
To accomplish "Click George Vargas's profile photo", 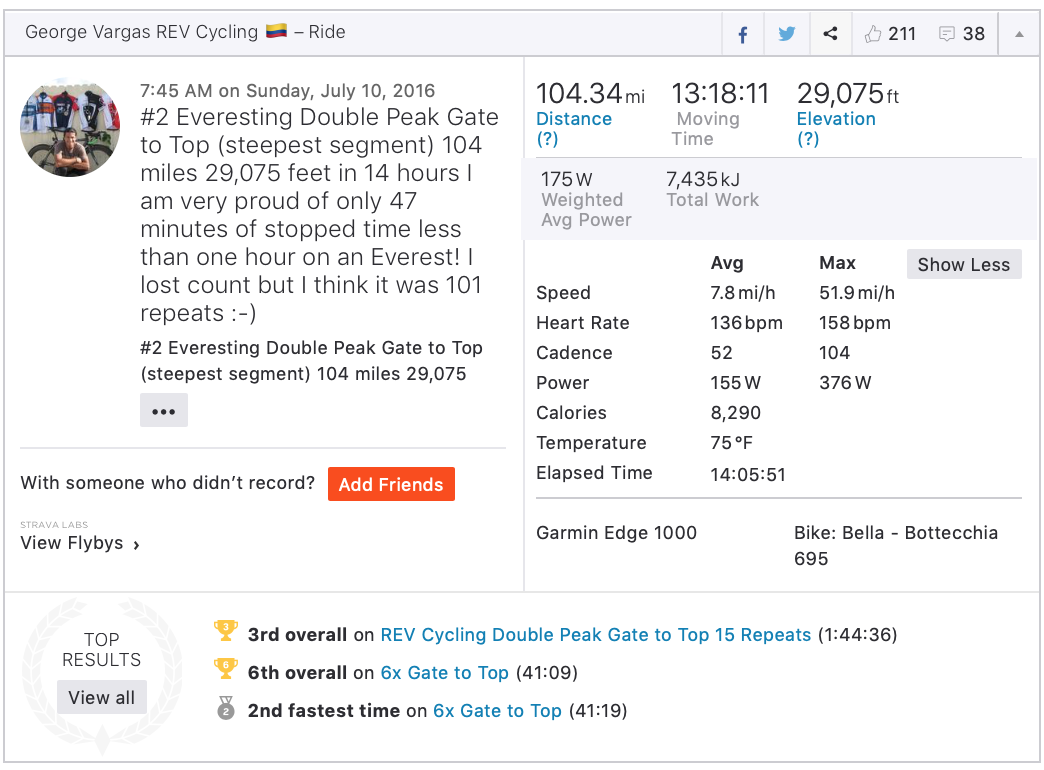I will click(70, 126).
